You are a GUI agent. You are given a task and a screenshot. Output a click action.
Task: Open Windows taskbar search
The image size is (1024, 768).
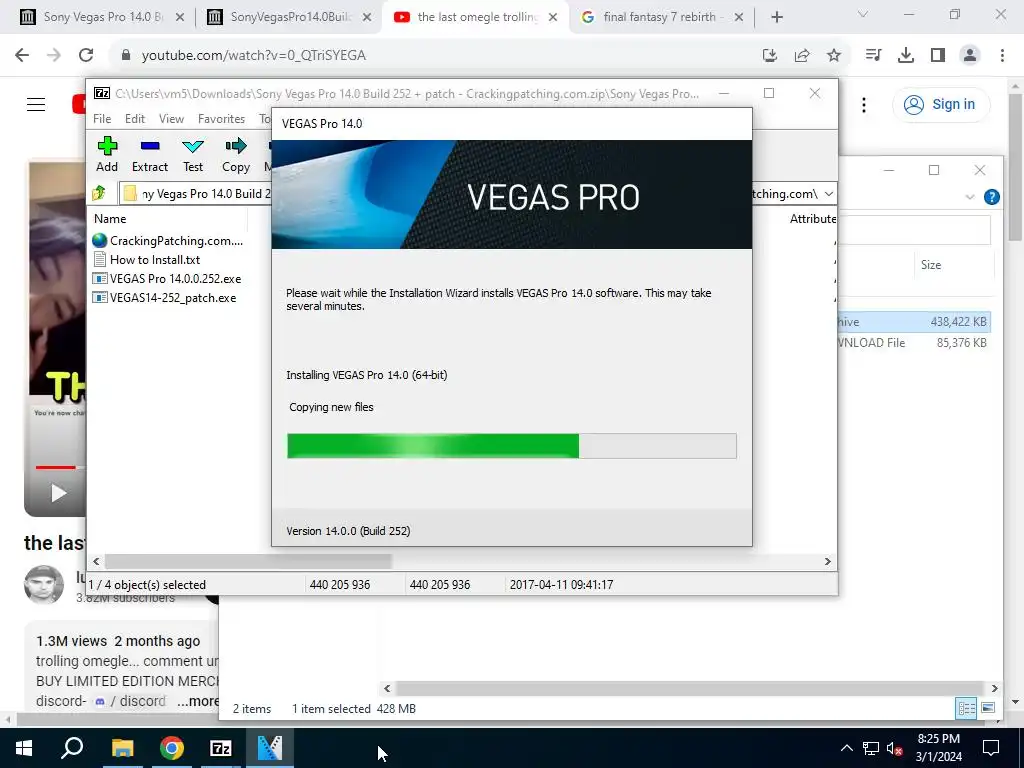pyautogui.click(x=72, y=748)
